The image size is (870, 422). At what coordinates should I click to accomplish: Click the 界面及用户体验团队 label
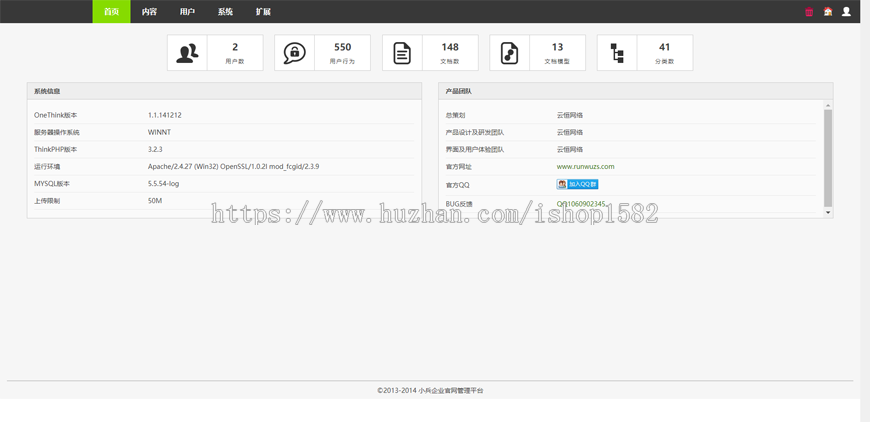click(475, 150)
